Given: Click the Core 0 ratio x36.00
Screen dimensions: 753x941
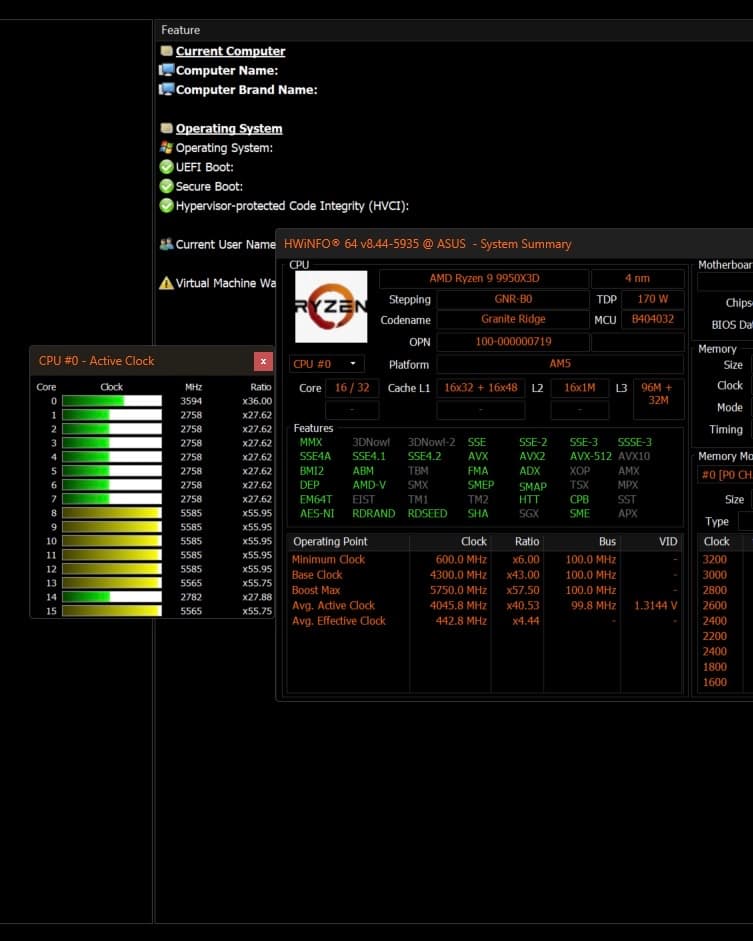Looking at the screenshot, I should click(257, 401).
